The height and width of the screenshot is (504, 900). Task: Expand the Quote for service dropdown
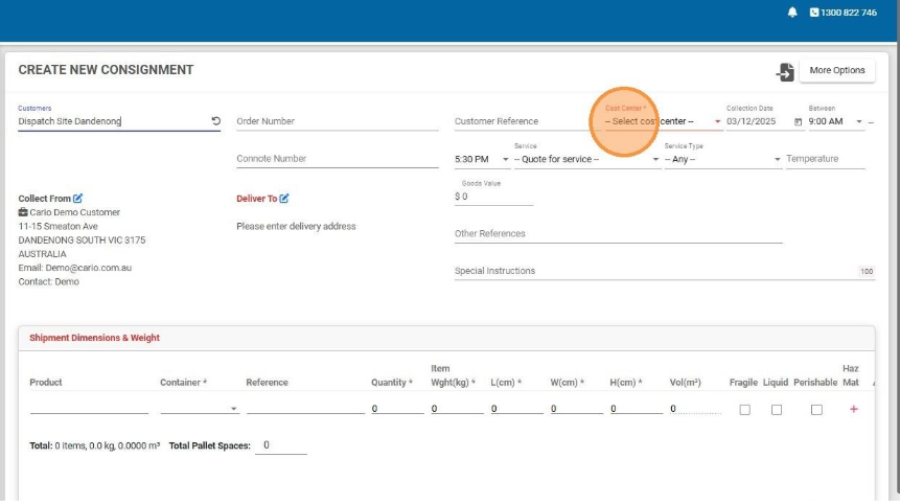click(x=586, y=160)
